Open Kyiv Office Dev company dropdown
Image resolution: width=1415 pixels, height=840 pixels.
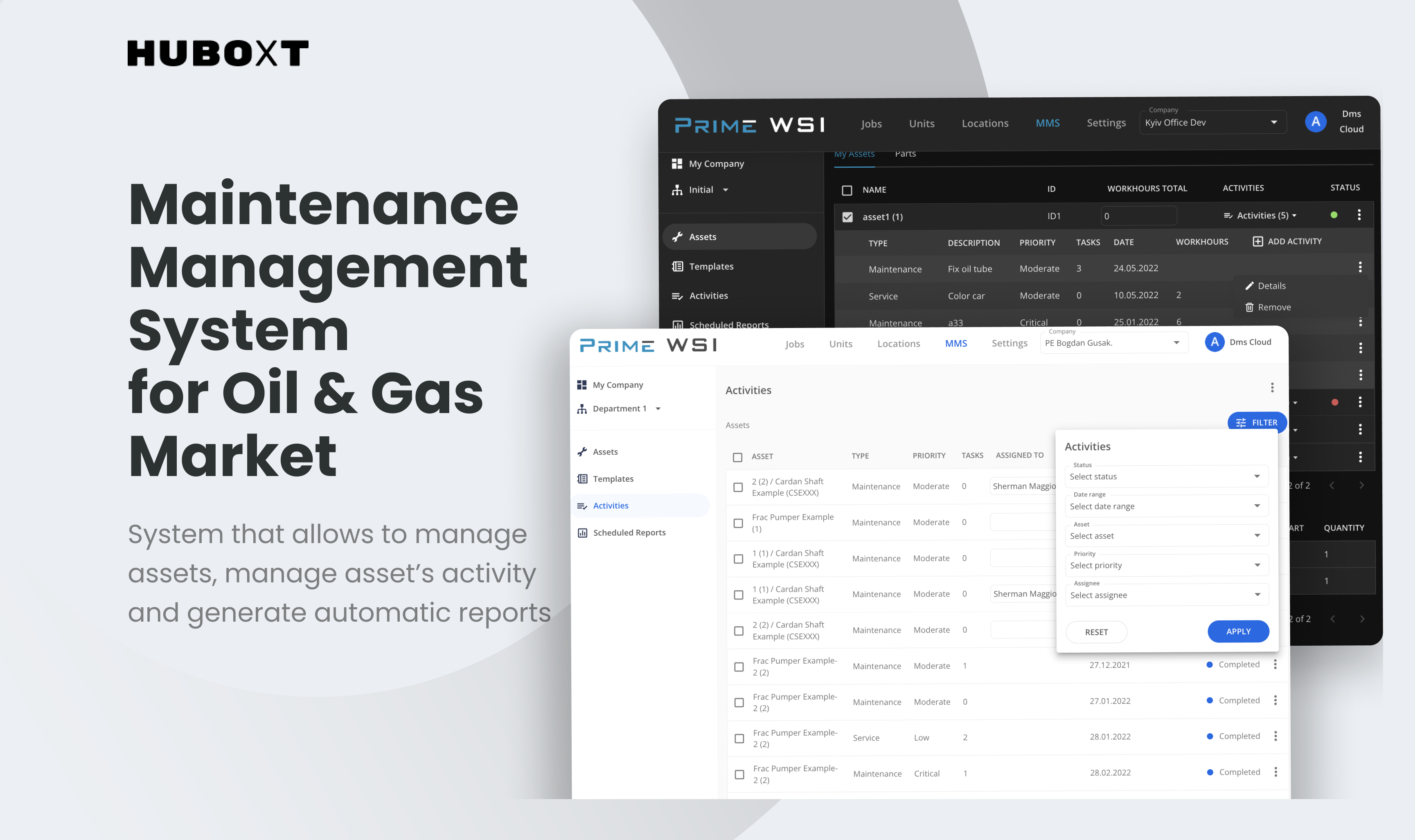[1212, 122]
